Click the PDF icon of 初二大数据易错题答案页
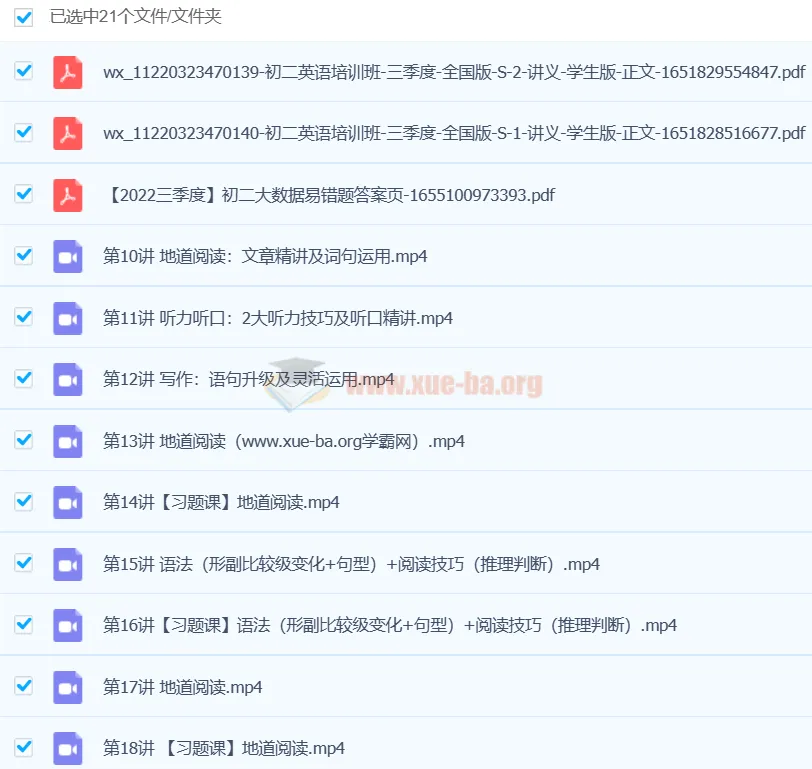Screen dimensions: 812x769 (68, 195)
